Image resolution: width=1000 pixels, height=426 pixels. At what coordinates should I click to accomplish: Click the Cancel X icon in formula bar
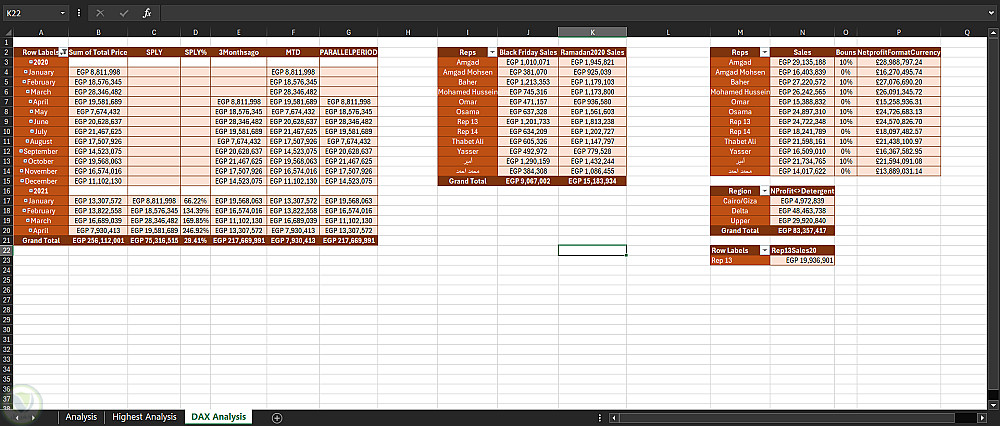click(x=100, y=13)
